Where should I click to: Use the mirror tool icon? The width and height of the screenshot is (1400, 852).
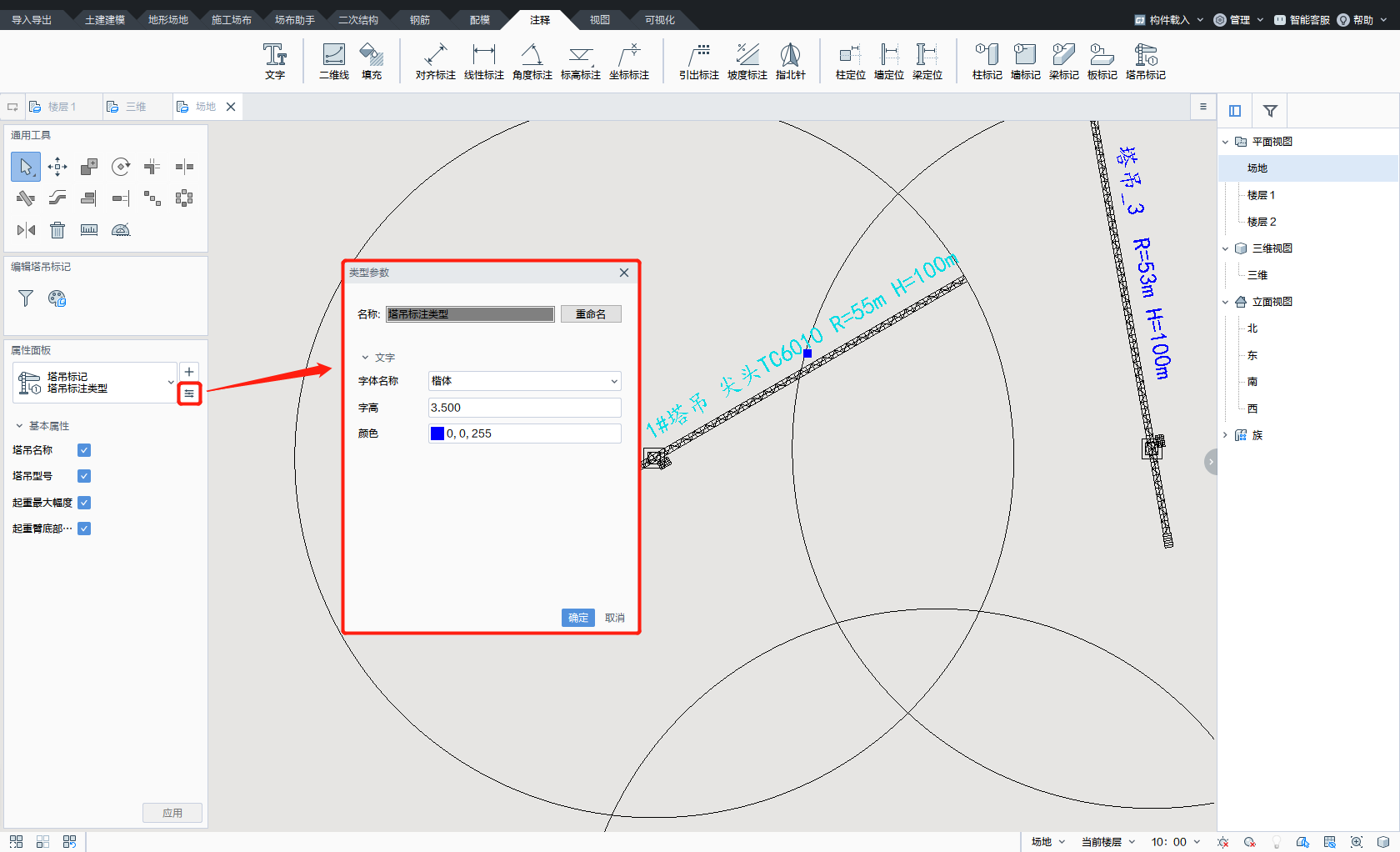26,230
